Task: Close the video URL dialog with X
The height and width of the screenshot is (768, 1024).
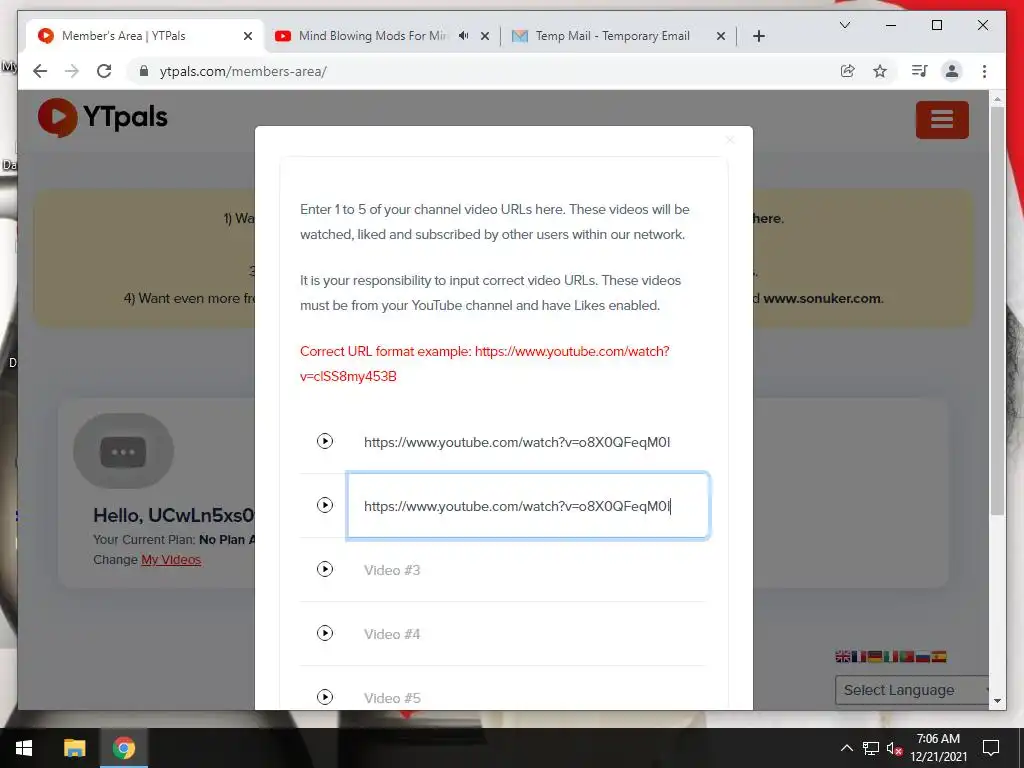Action: tap(730, 140)
